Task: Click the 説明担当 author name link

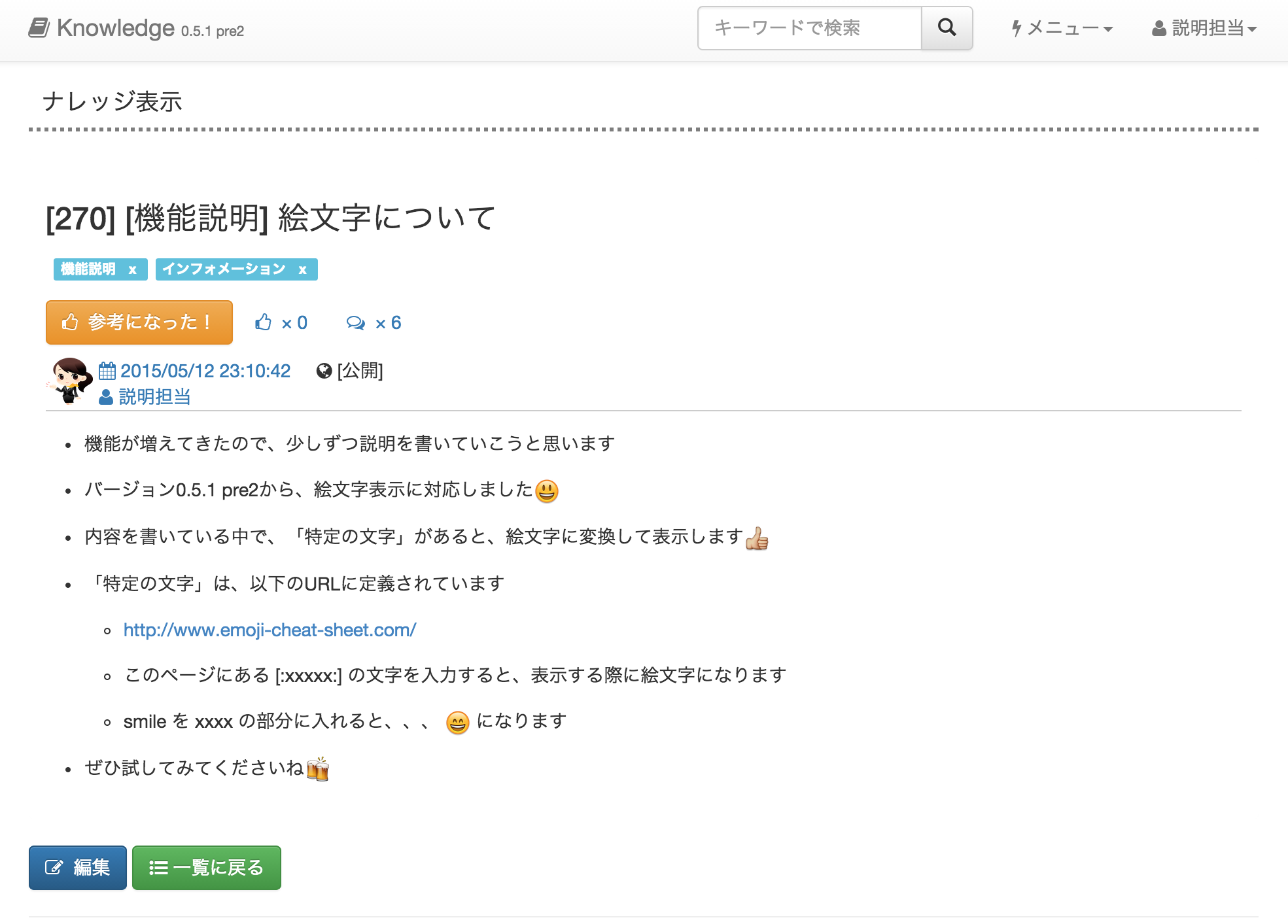Action: pyautogui.click(x=154, y=397)
